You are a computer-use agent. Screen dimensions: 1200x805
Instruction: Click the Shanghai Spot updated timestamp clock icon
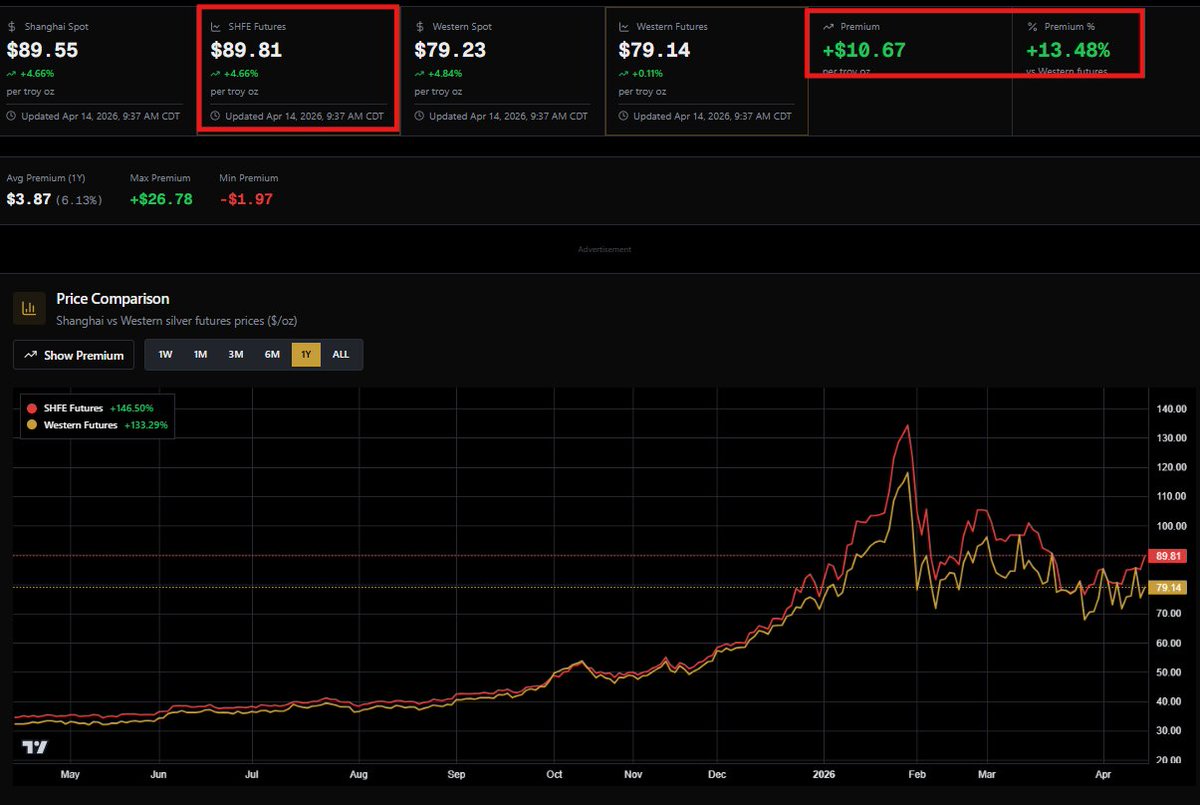[11, 116]
